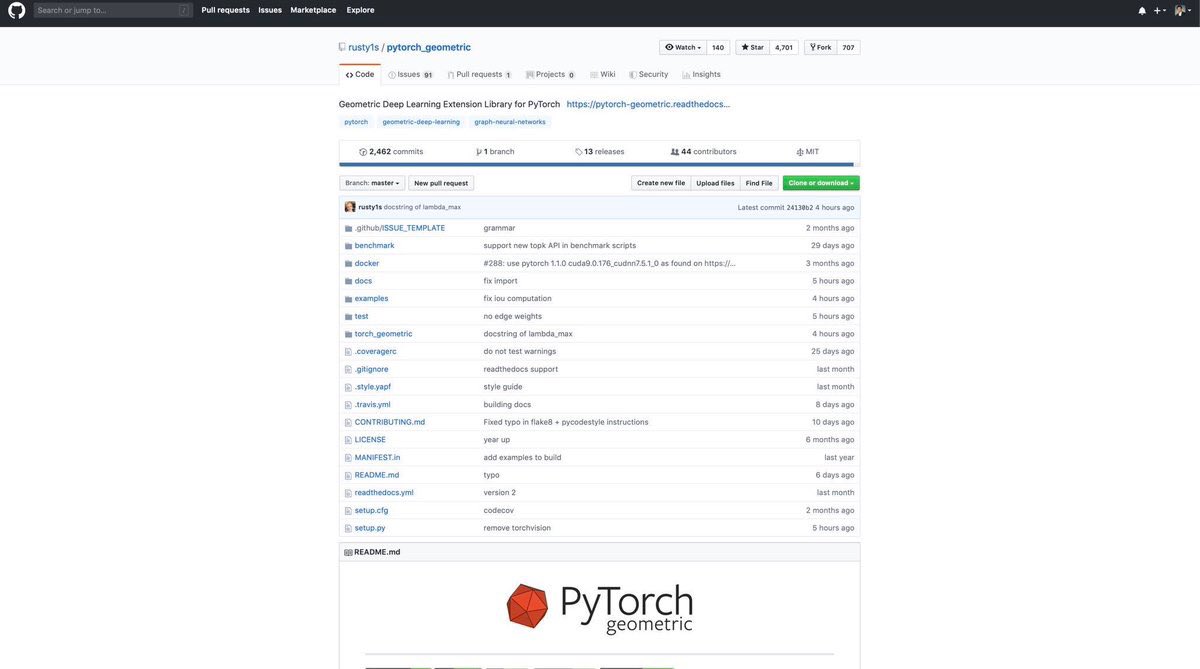Viewport: 1200px width, 669px height.
Task: Fork the repository
Action: (x=820, y=47)
